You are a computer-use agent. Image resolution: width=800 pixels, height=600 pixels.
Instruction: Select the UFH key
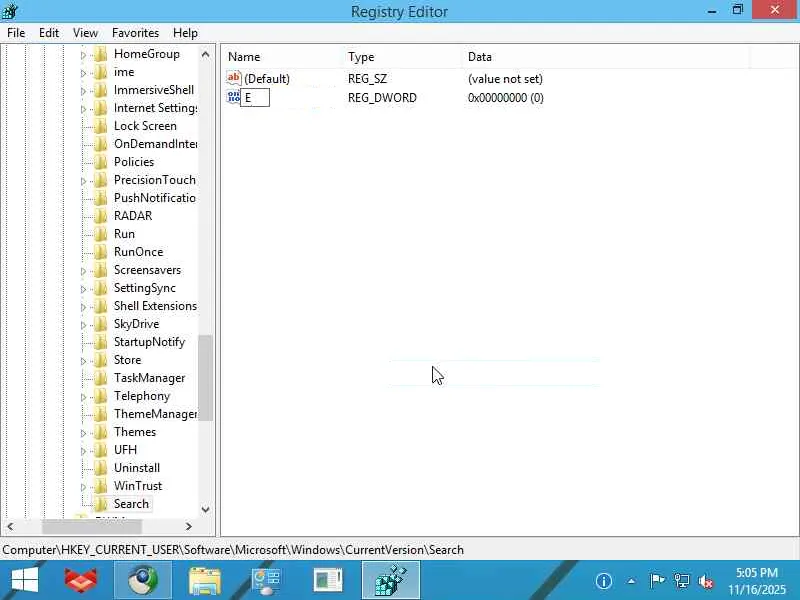125,449
